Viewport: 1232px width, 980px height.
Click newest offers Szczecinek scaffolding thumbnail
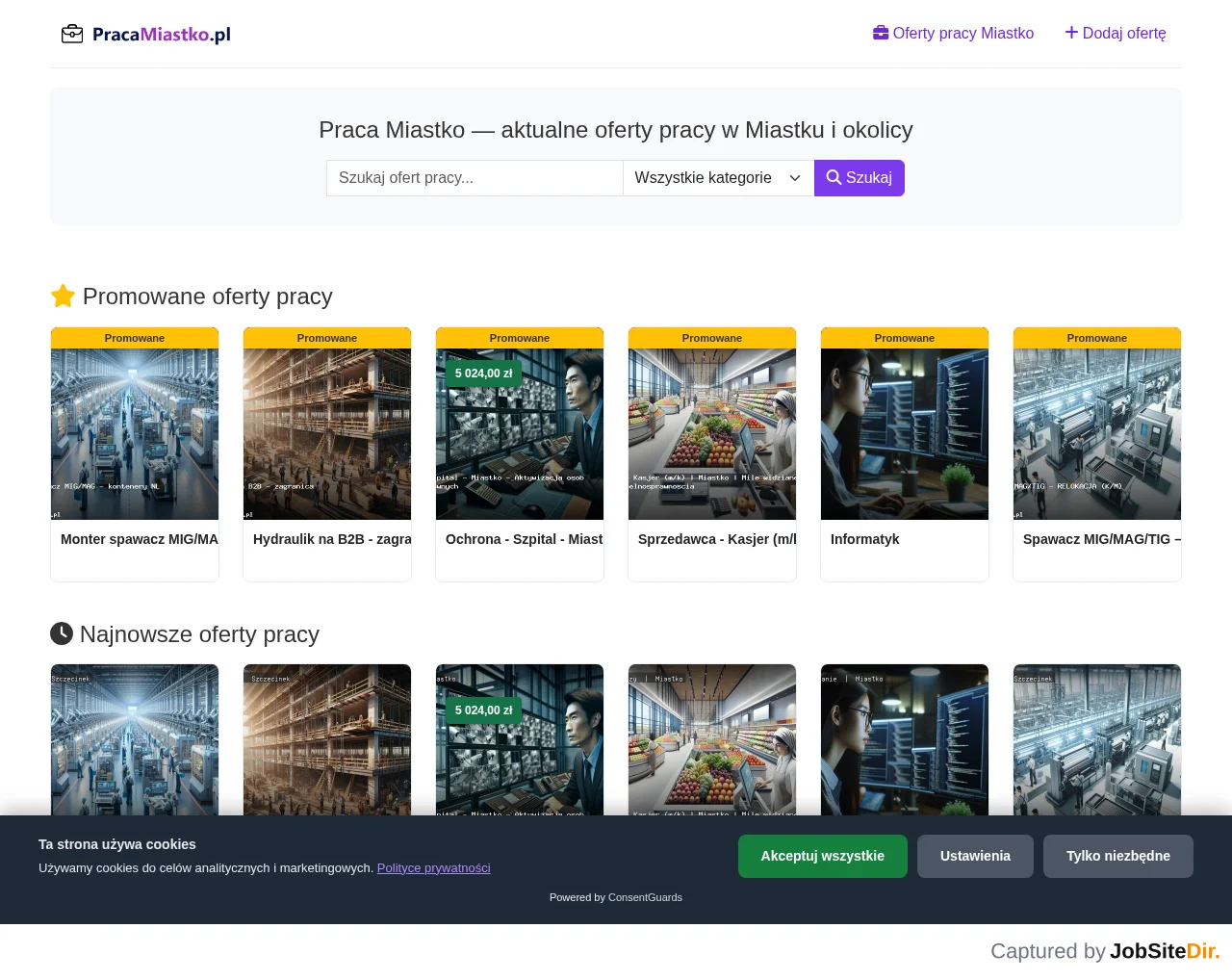click(327, 740)
